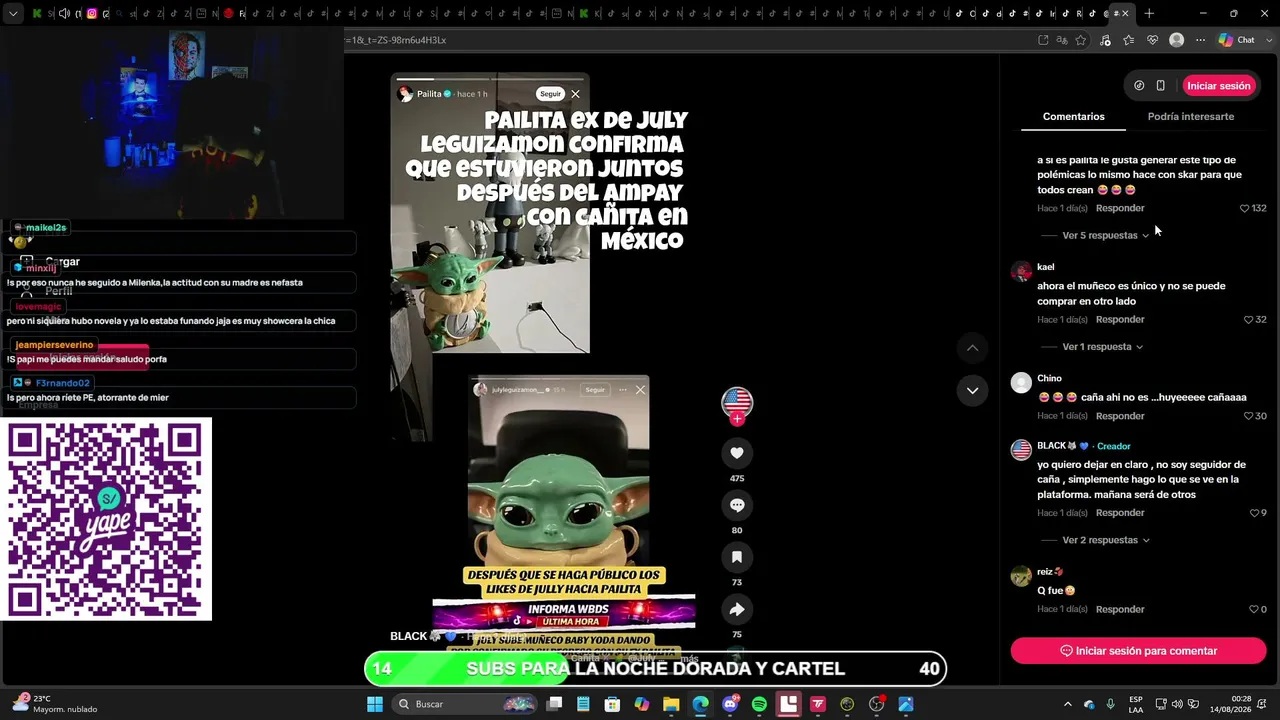Expand Ver 1 respuesta under kael
The width and height of the screenshot is (1280, 720).
click(x=1102, y=347)
